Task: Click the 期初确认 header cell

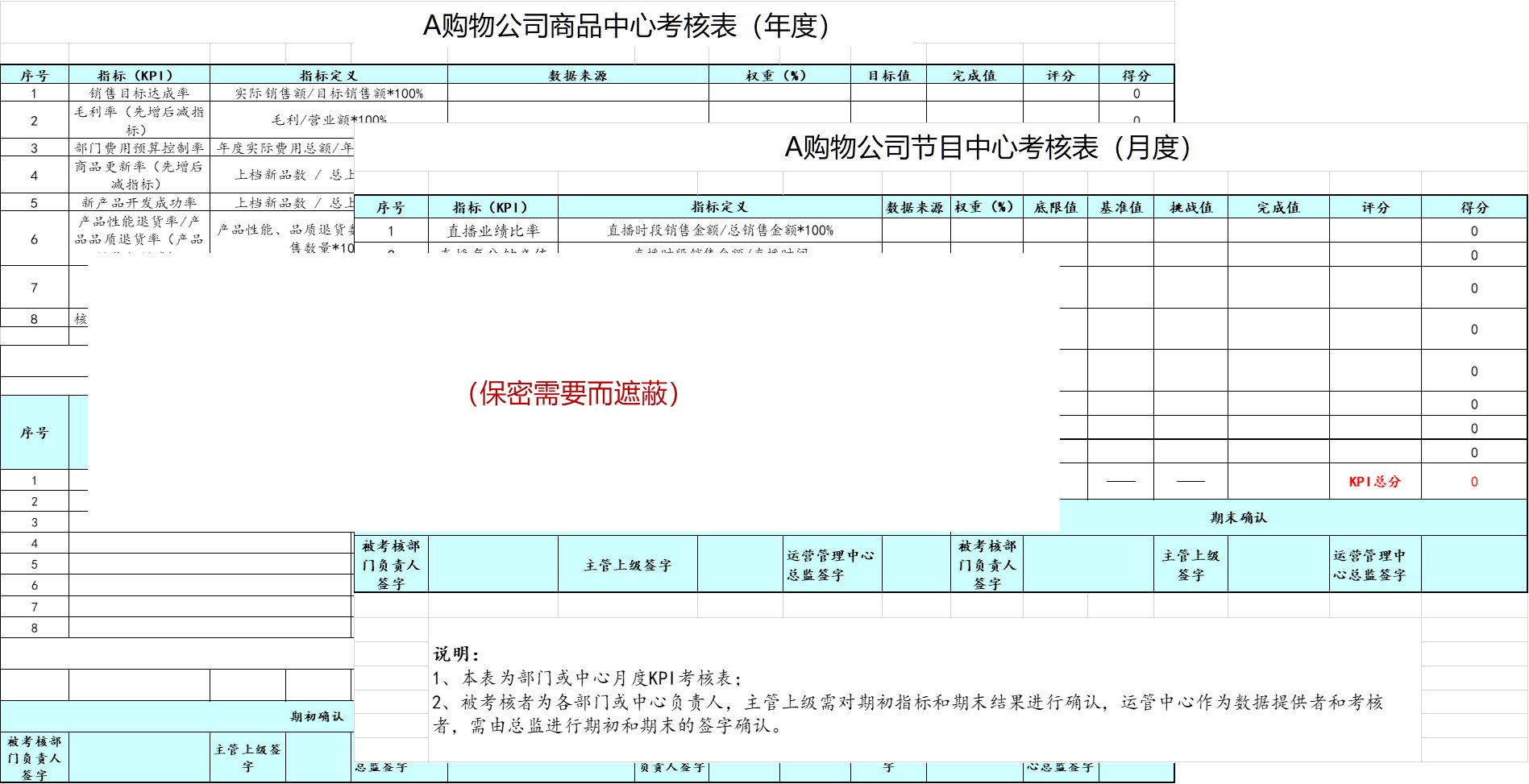Action: tap(317, 716)
